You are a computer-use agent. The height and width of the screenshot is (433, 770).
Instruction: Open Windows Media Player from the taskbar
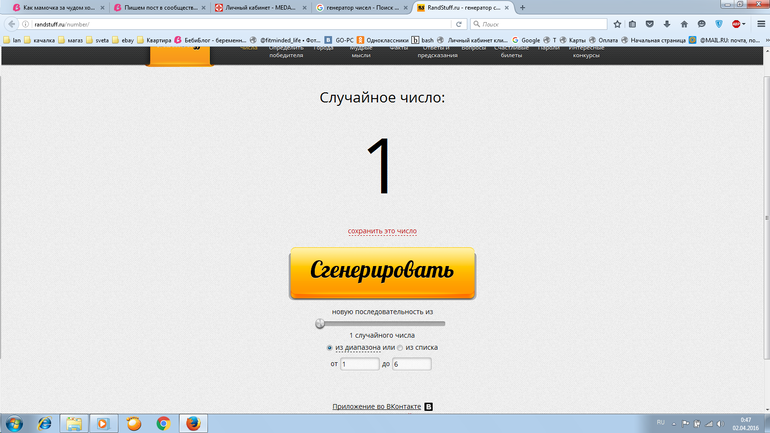pos(103,423)
